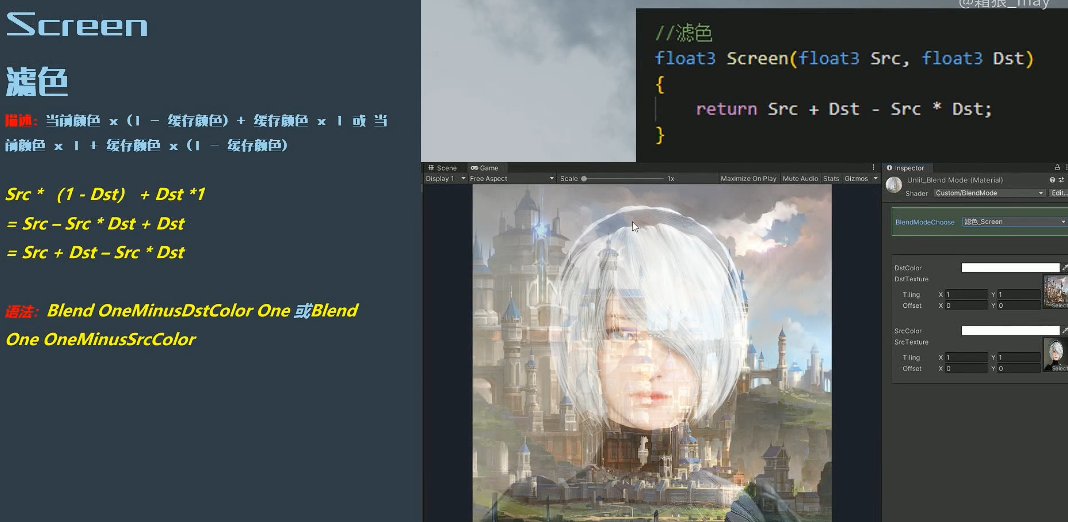Open the Display 1 dropdown
This screenshot has height=522, width=1068.
(x=445, y=179)
